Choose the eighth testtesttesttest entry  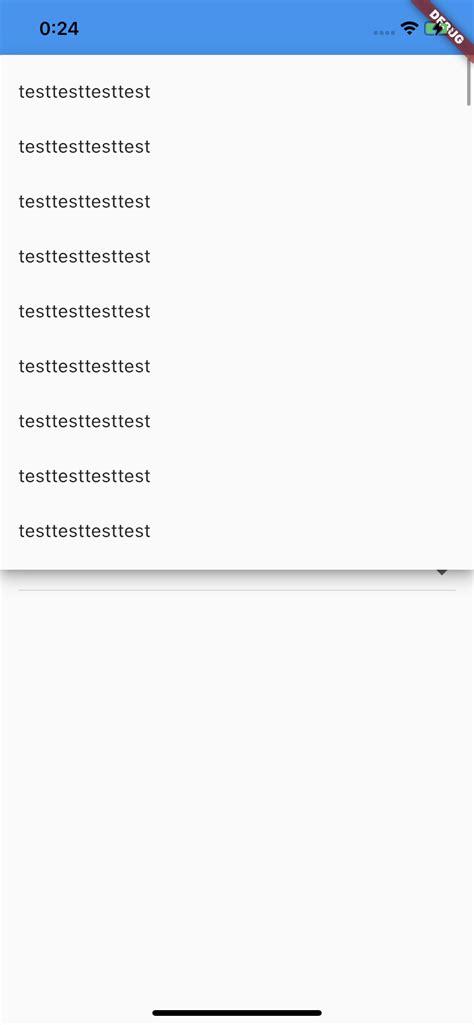[237, 476]
